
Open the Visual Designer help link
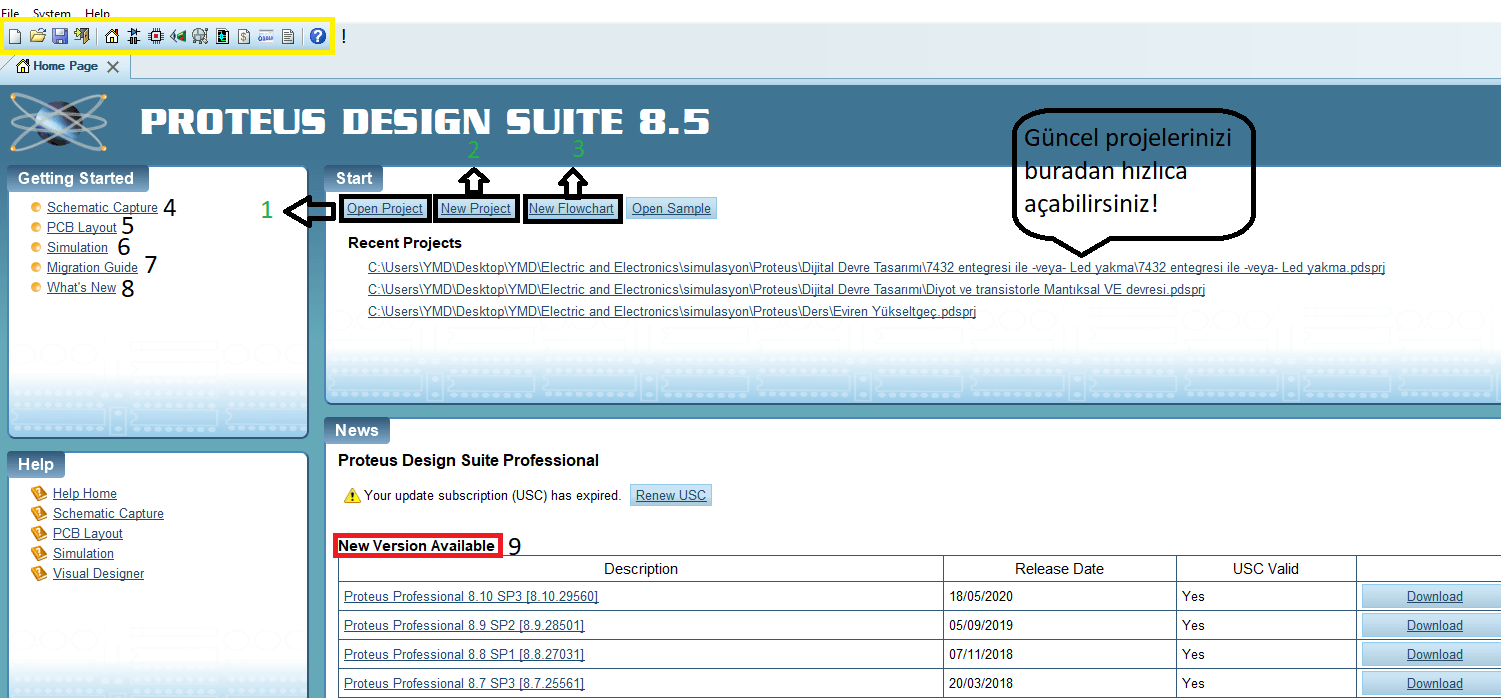tap(98, 574)
